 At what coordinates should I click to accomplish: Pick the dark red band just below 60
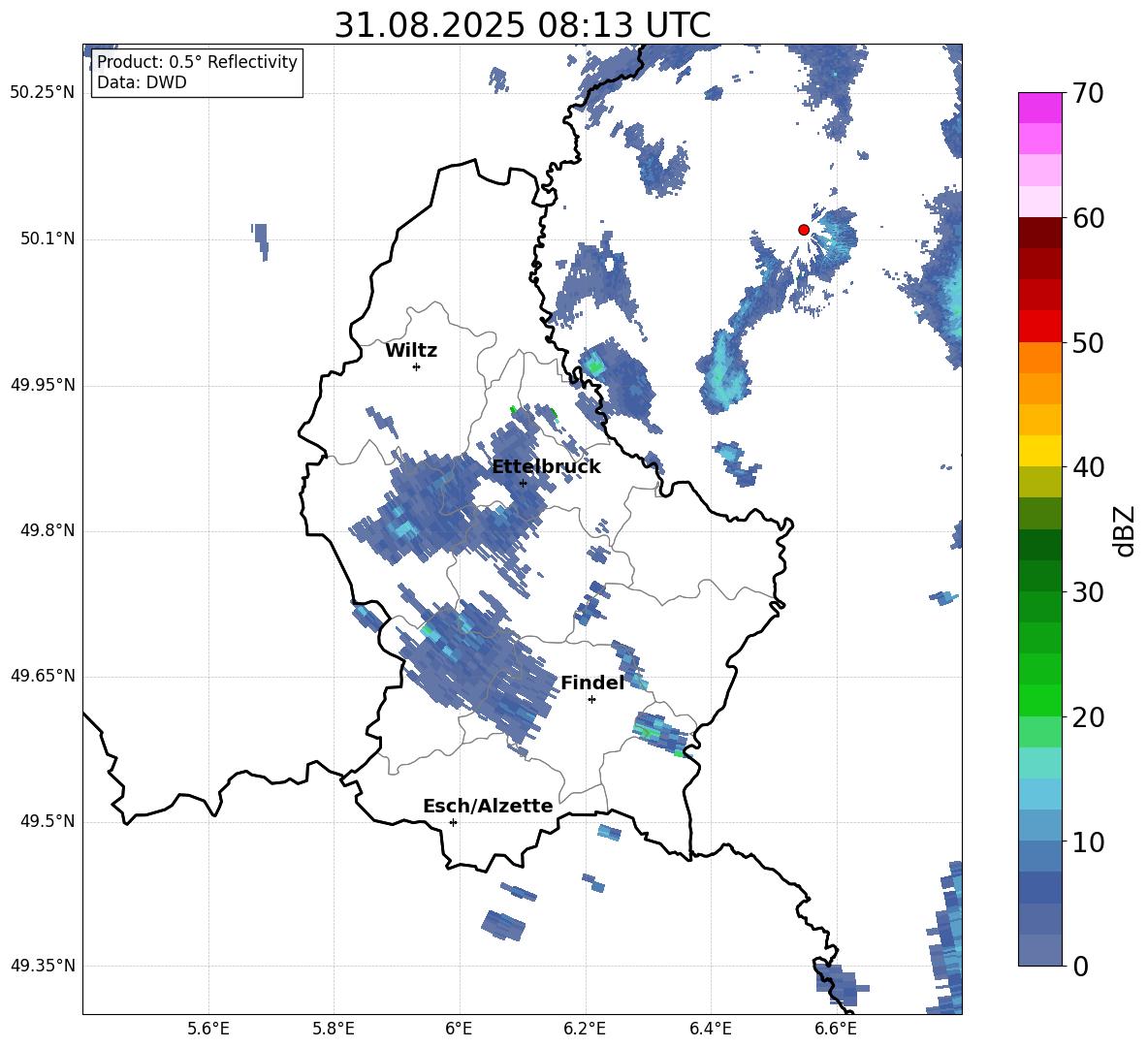coord(1039,233)
